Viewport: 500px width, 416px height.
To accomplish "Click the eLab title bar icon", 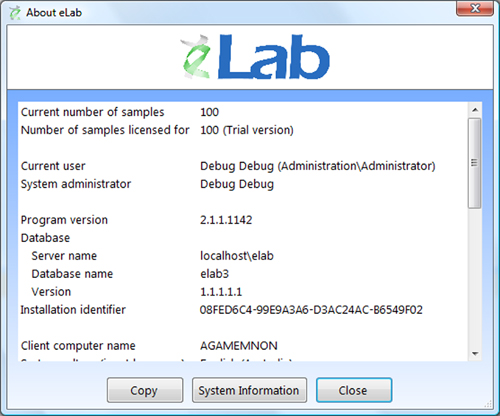I will pos(15,13).
